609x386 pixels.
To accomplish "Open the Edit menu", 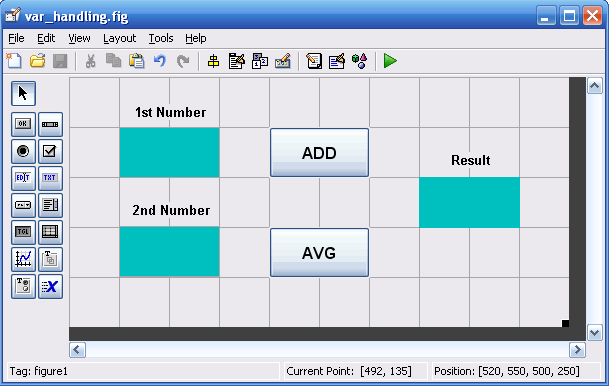I will [x=46, y=38].
